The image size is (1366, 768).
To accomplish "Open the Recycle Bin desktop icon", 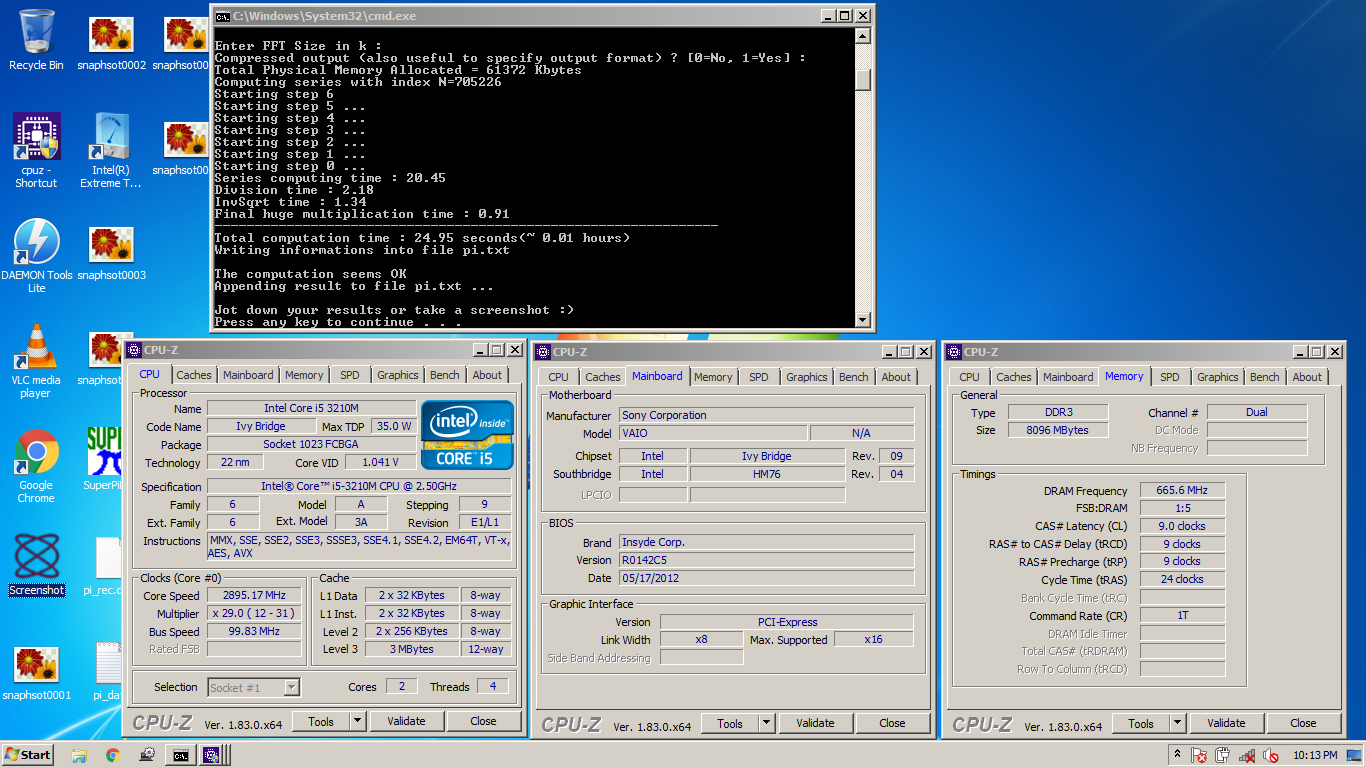I will 36,40.
